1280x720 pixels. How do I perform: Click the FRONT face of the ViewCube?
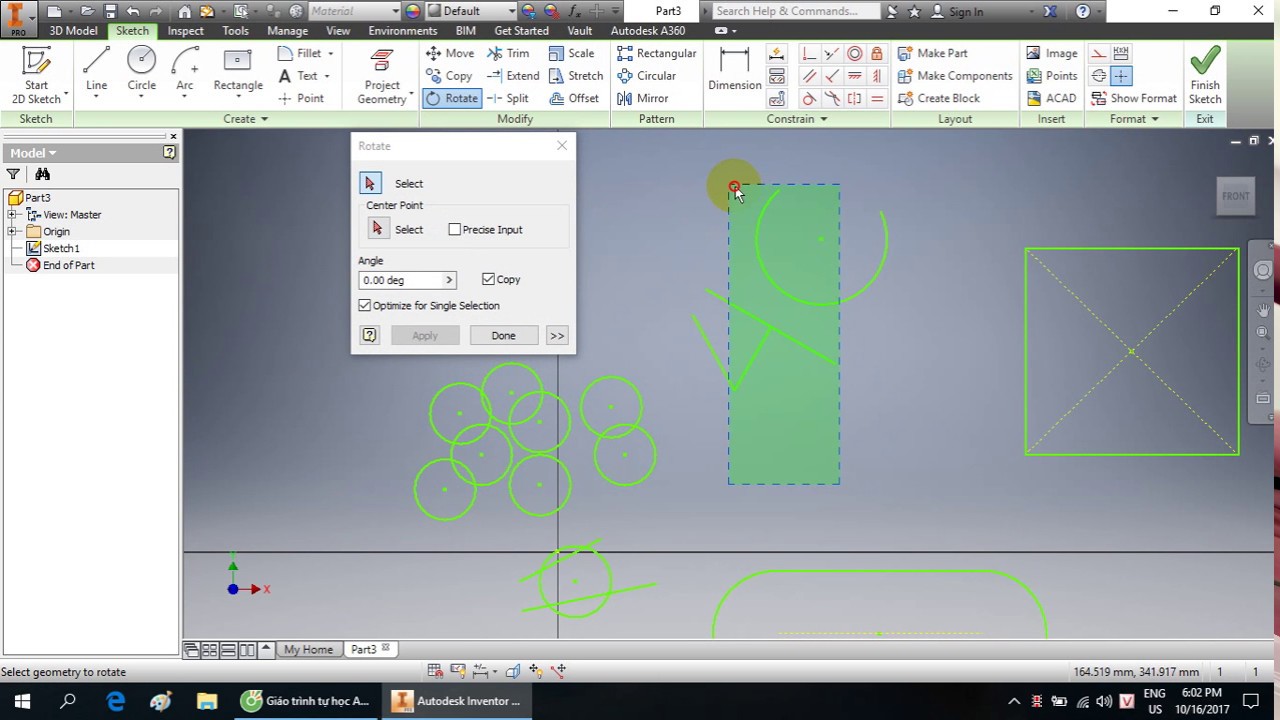pyautogui.click(x=1235, y=196)
